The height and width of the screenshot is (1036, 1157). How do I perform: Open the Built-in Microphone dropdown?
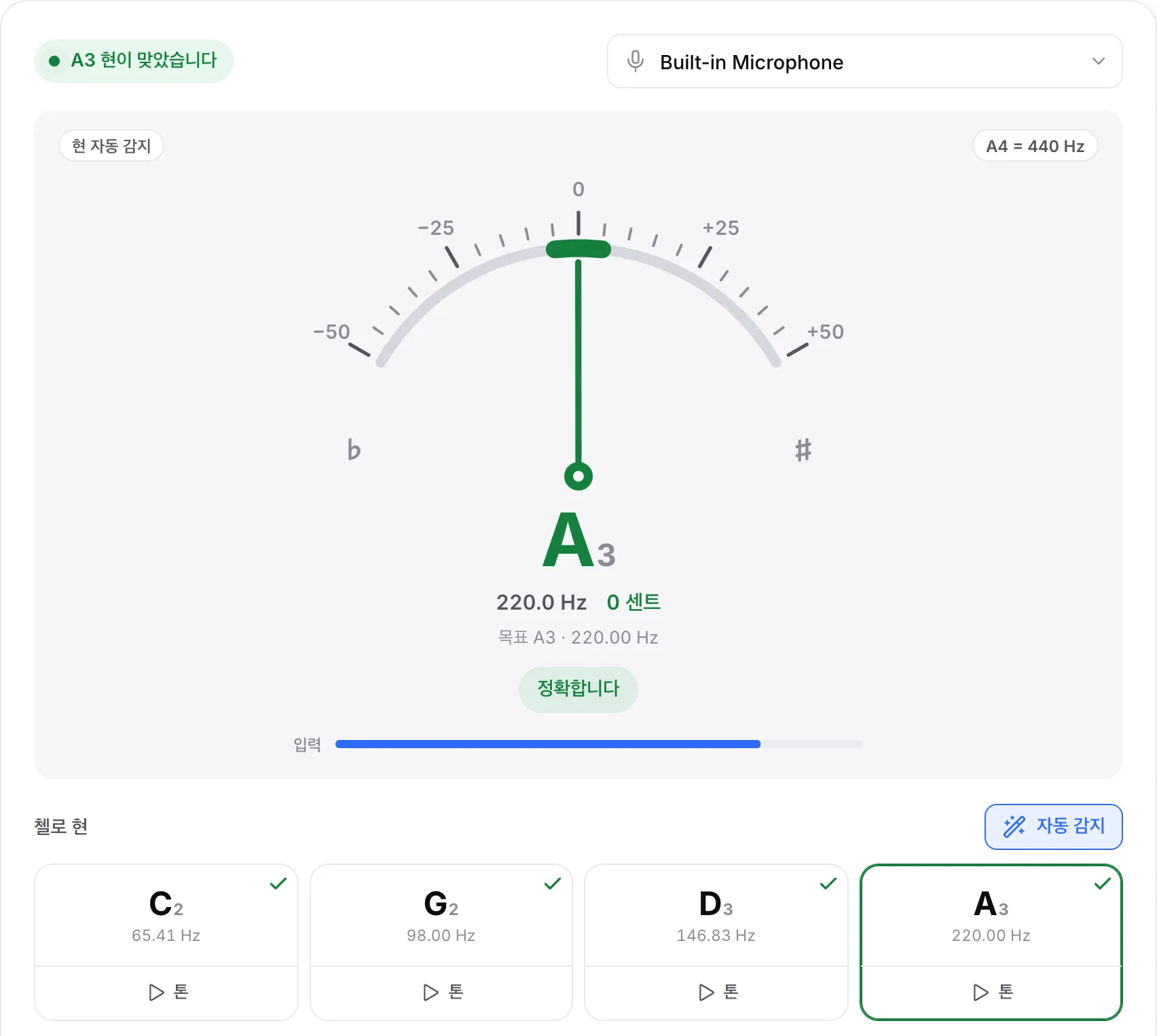coord(864,61)
